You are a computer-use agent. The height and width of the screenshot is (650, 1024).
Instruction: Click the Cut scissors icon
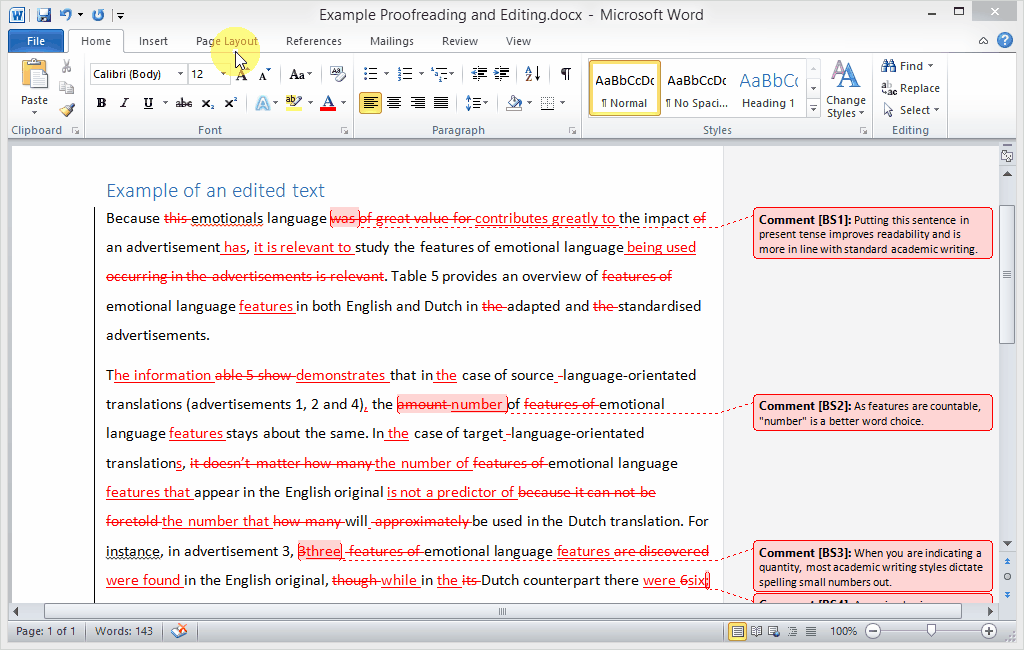(x=67, y=66)
